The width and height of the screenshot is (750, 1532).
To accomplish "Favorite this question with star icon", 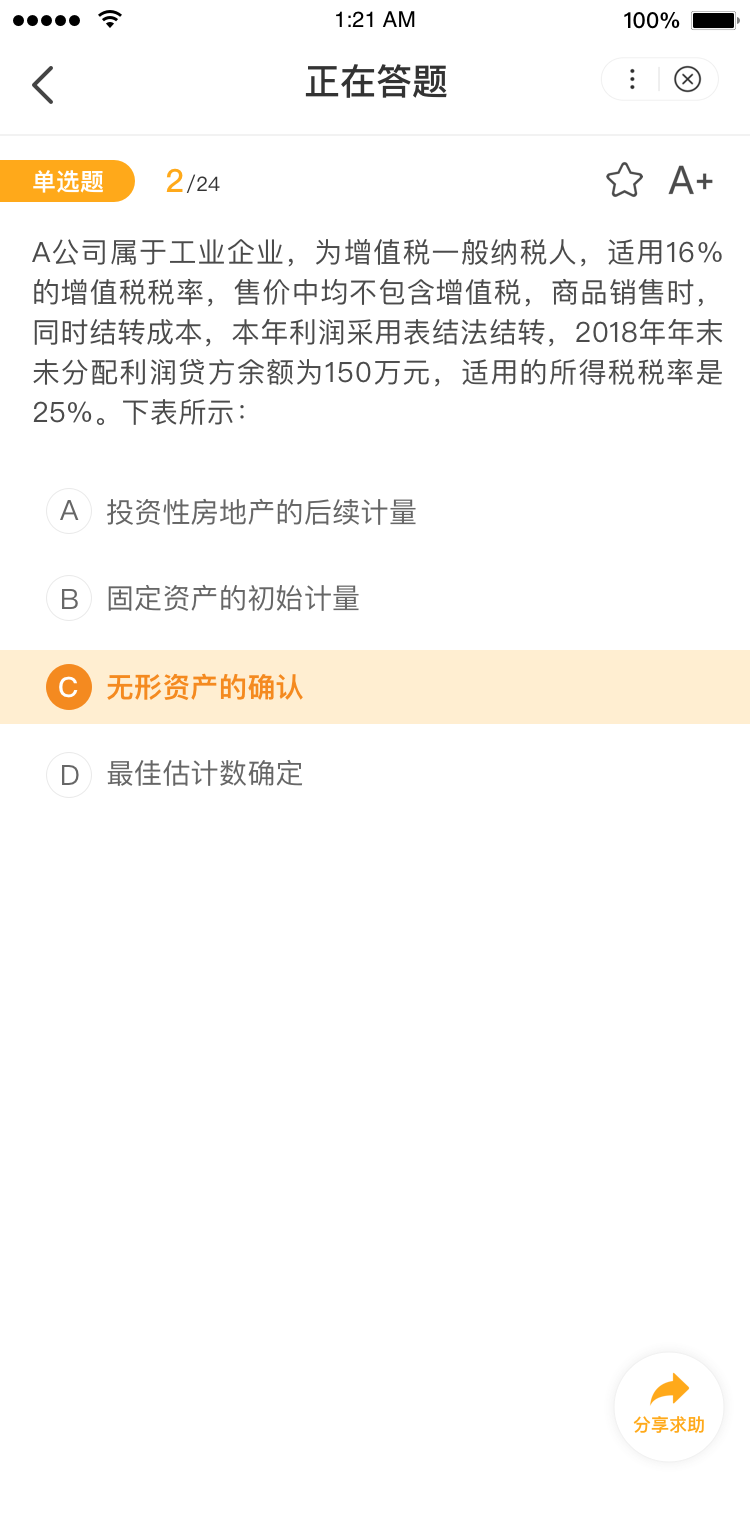I will [624, 181].
